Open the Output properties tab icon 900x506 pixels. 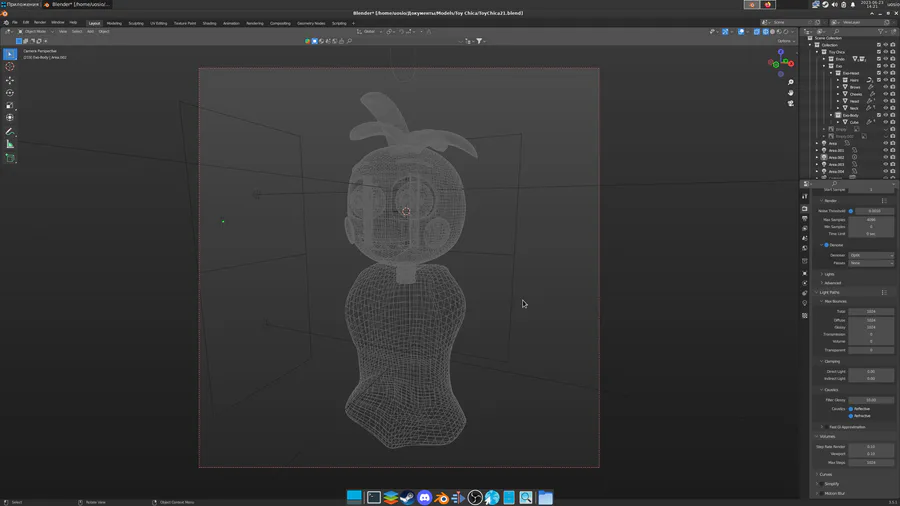805,219
